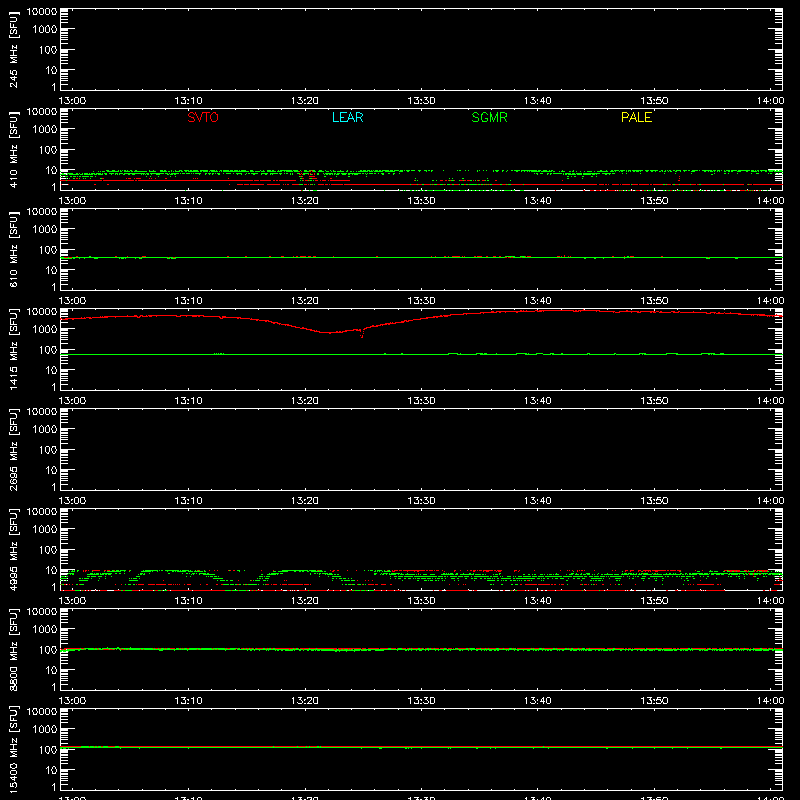
Task: Select the 8800 MHz [SFU] axis label
Action: click(x=14, y=649)
